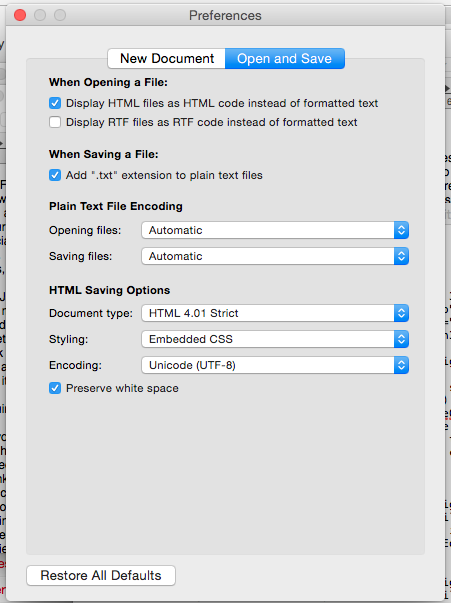451x603 pixels.
Task: Enable Display RTF files as RTF code
Action: pos(55,122)
